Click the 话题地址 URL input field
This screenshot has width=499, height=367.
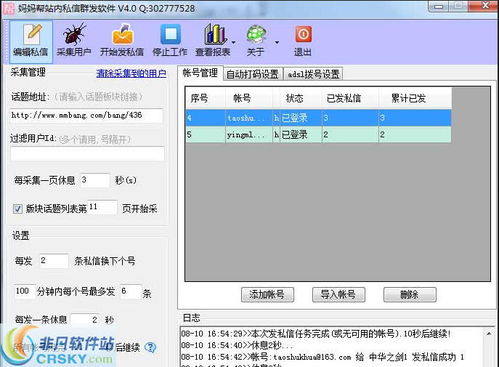pos(86,116)
